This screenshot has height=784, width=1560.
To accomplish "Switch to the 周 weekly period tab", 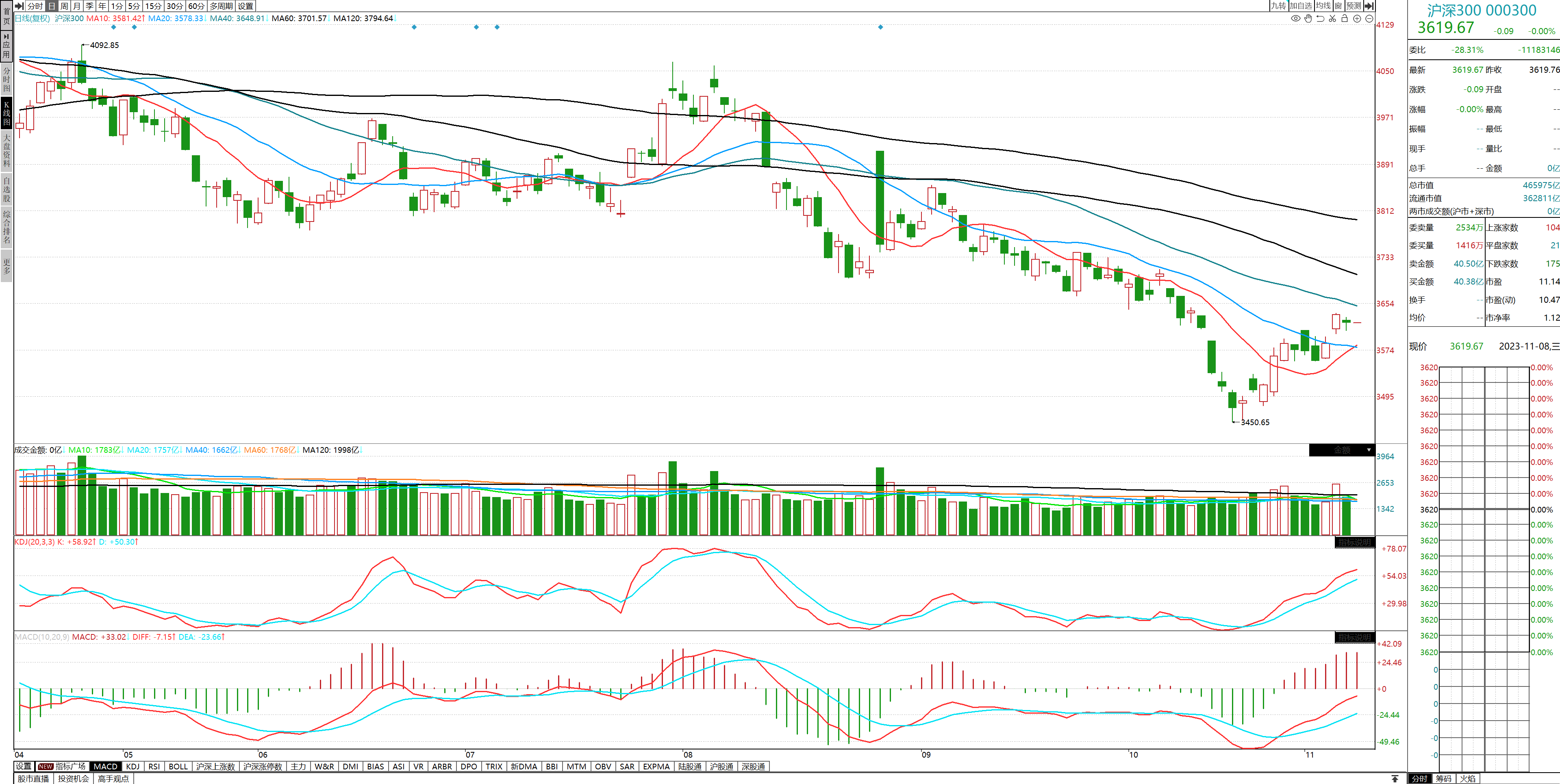I will [x=63, y=5].
